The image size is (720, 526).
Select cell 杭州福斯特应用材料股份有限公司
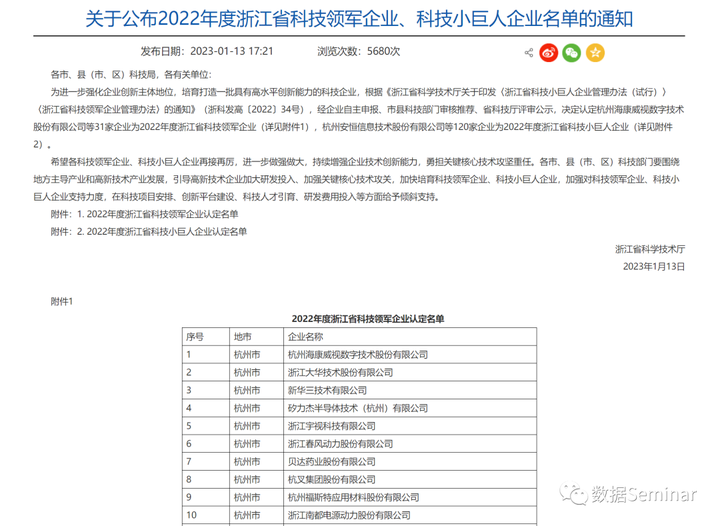[x=410, y=497]
